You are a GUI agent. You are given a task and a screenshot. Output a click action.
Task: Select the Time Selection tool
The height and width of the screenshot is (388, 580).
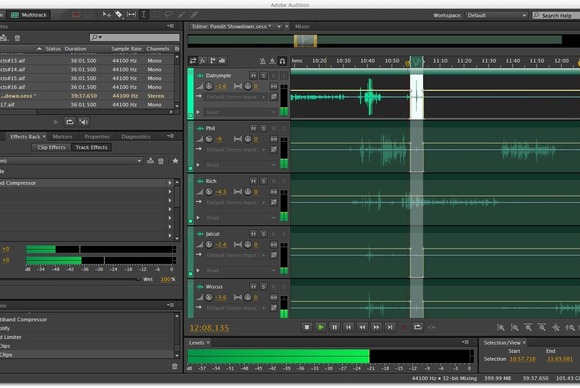point(144,14)
